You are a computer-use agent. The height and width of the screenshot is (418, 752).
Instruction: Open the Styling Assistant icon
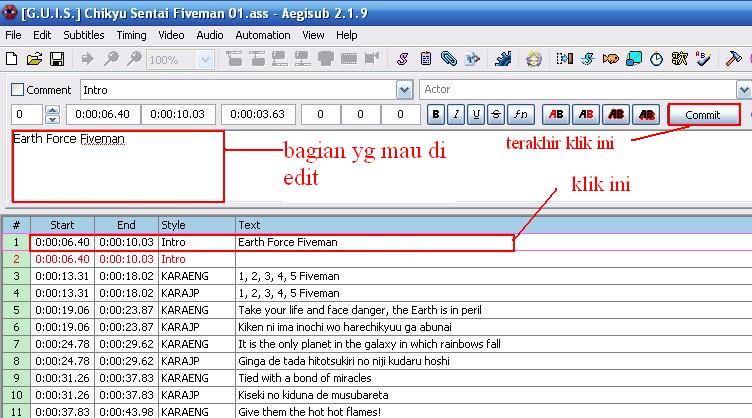pos(588,59)
